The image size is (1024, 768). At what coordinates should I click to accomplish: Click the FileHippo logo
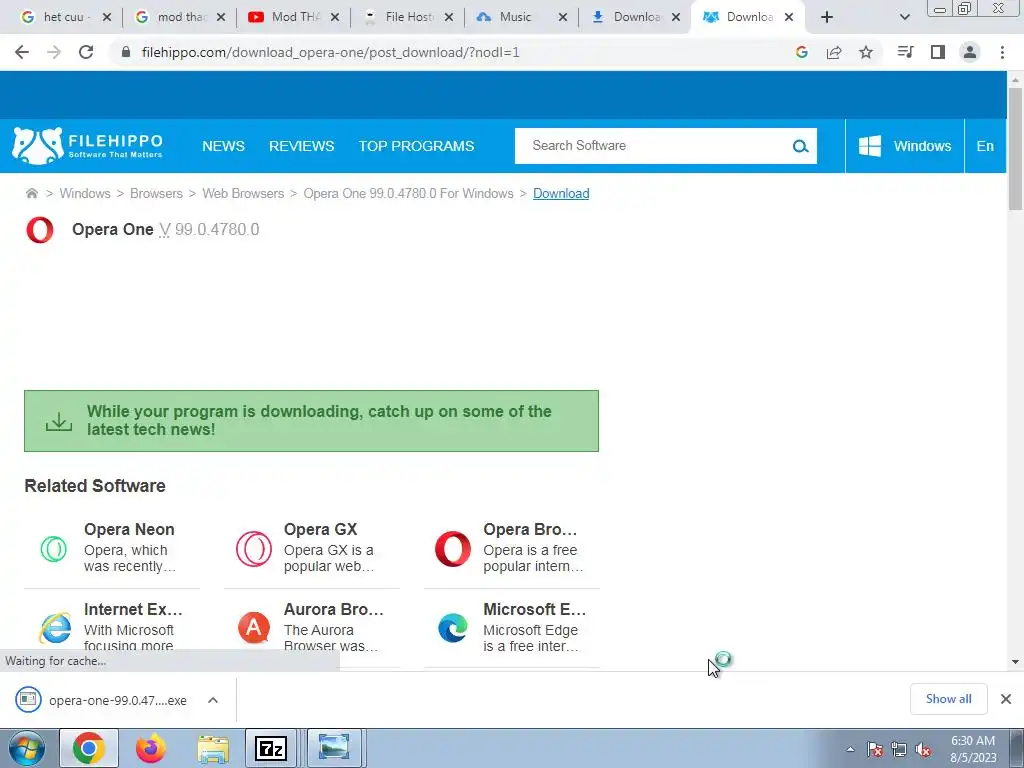[88, 146]
